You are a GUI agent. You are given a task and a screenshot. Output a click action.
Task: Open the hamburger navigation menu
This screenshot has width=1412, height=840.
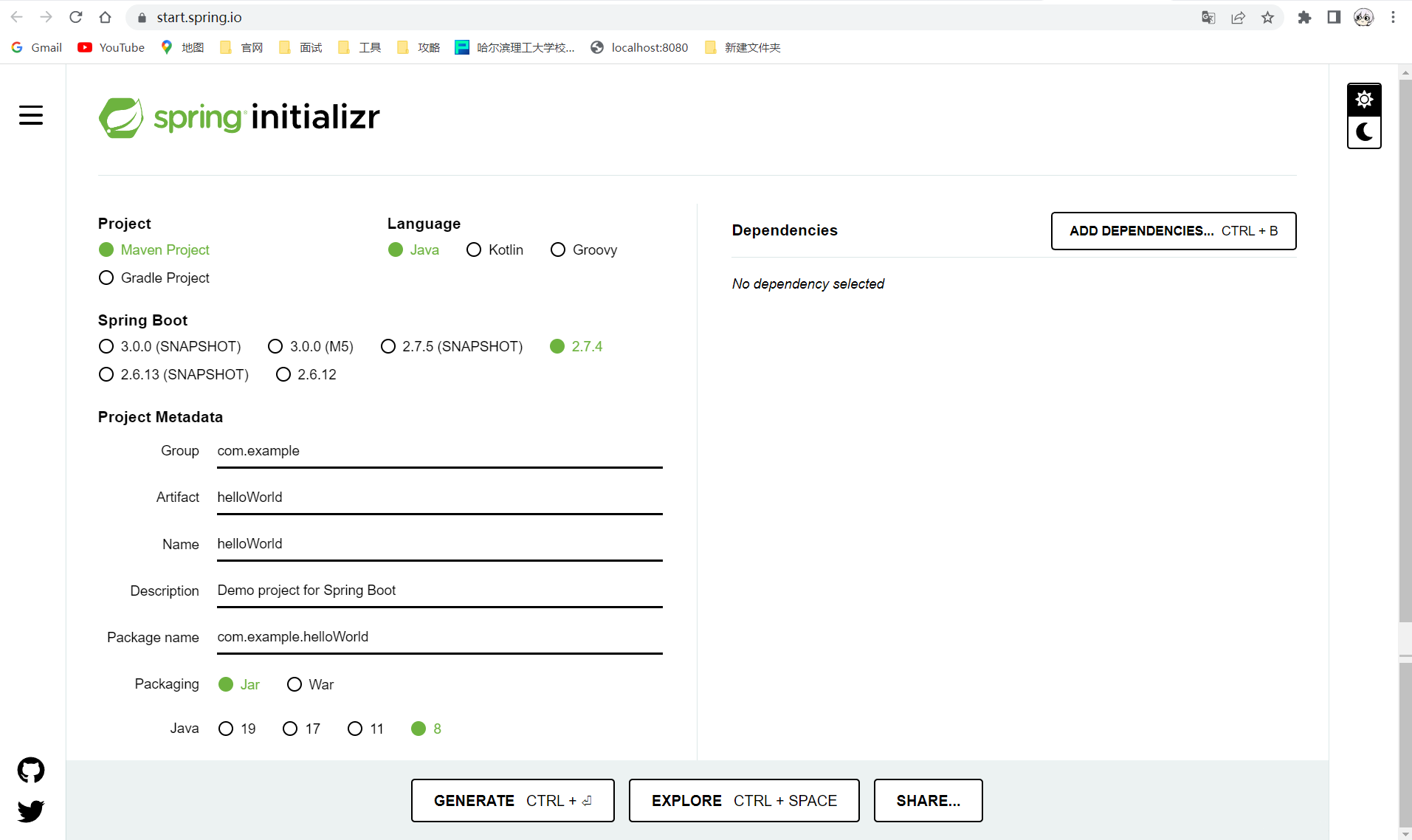point(31,116)
